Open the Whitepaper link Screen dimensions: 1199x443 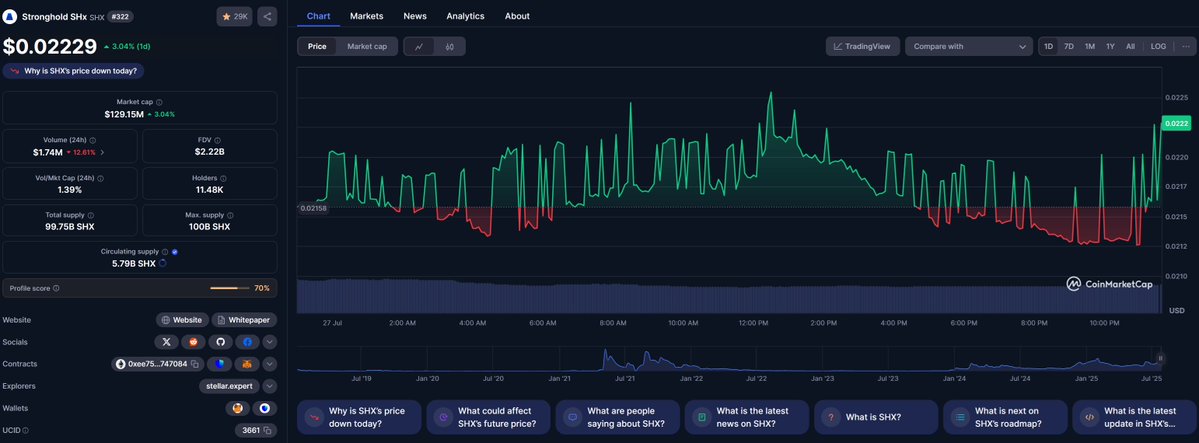pos(244,320)
